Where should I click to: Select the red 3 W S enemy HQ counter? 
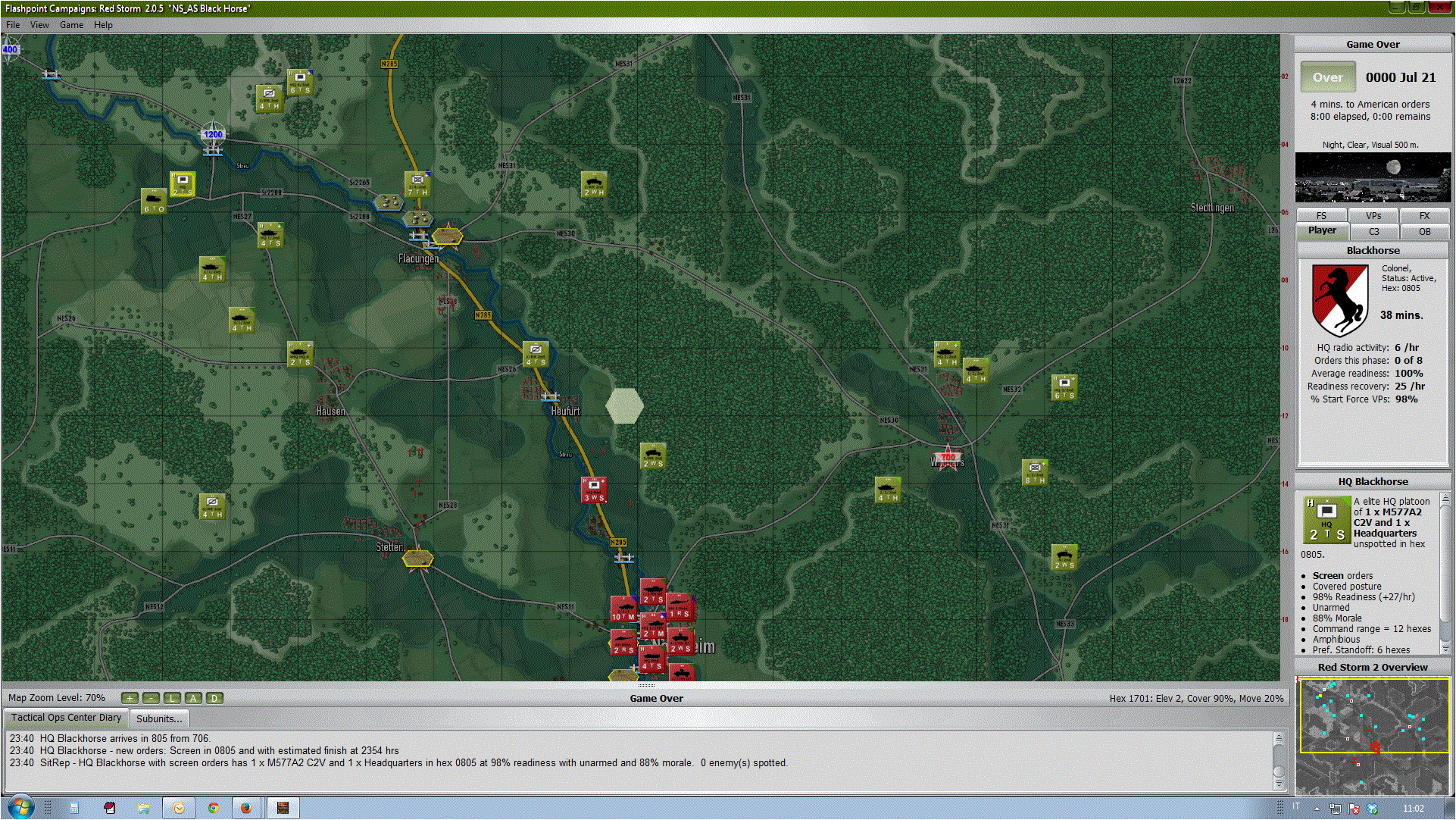coord(594,490)
